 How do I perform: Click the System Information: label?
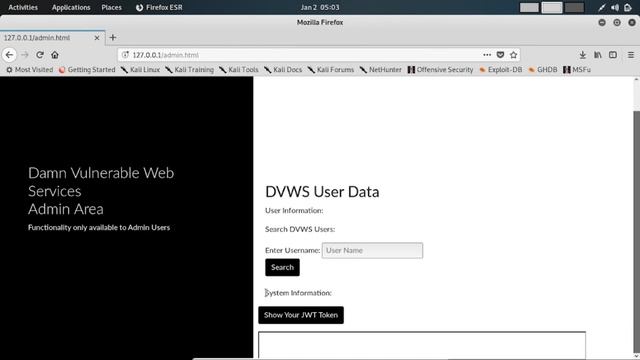298,293
